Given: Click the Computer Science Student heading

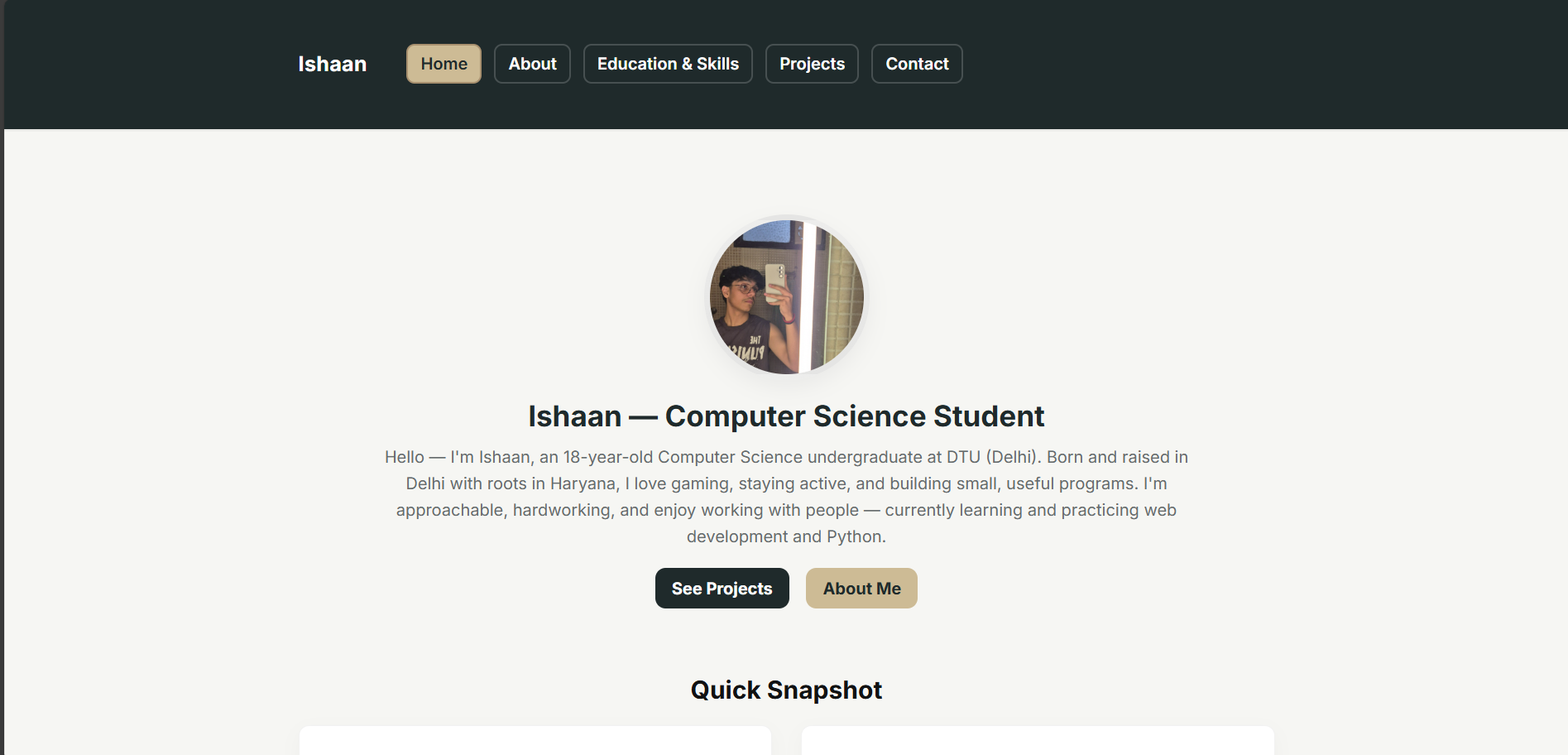Looking at the screenshot, I should click(x=786, y=416).
